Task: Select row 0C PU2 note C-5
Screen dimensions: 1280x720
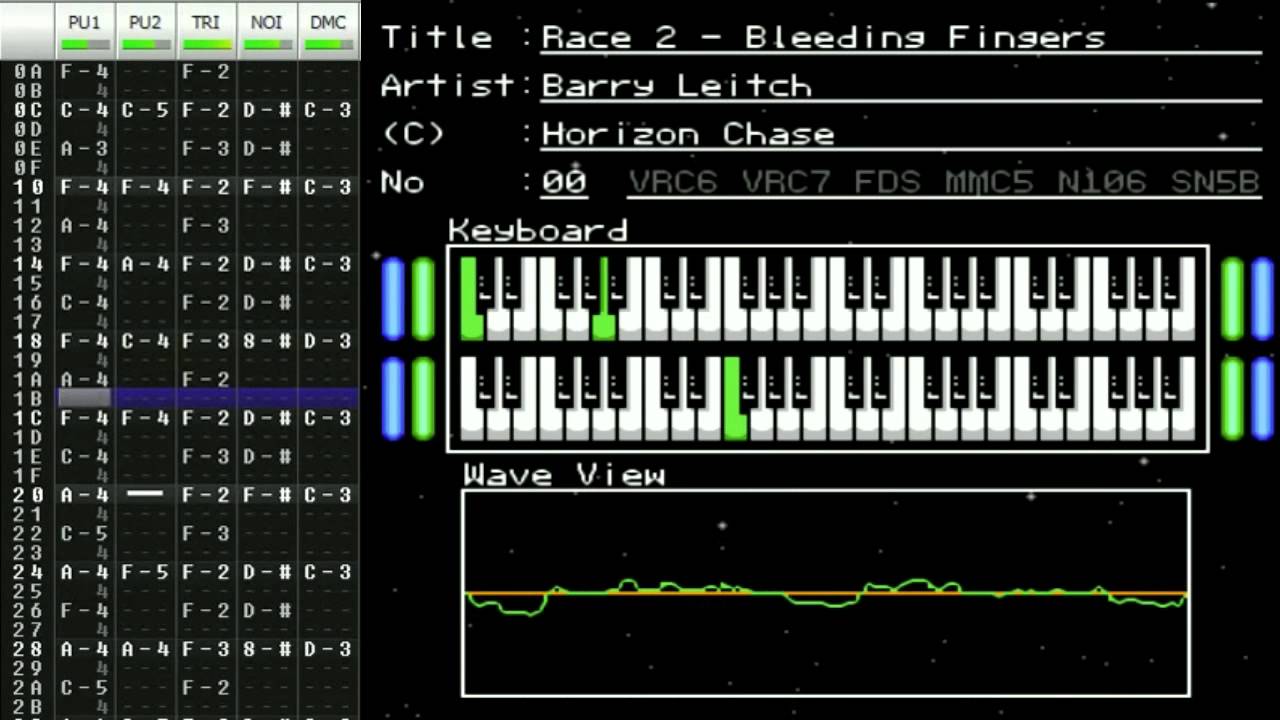Action: click(145, 110)
